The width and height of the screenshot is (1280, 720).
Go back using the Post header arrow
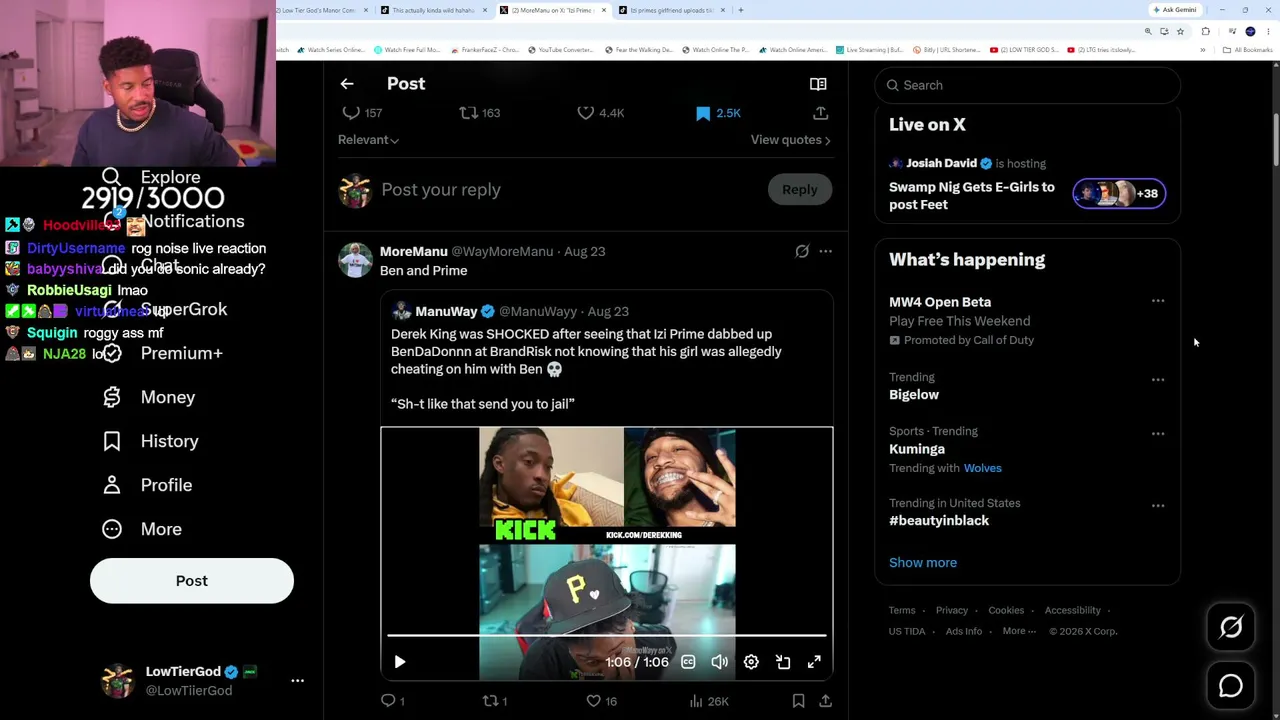pos(347,84)
